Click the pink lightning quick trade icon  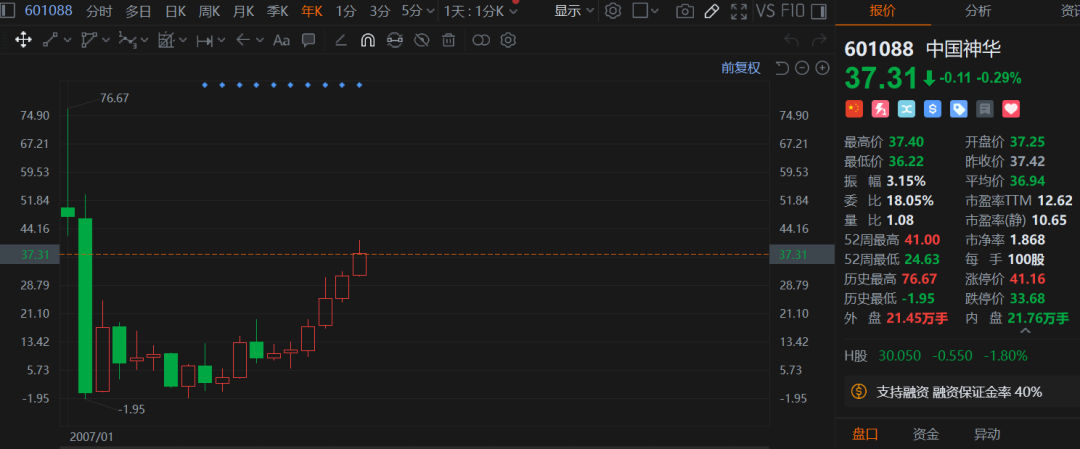pyautogui.click(x=880, y=109)
